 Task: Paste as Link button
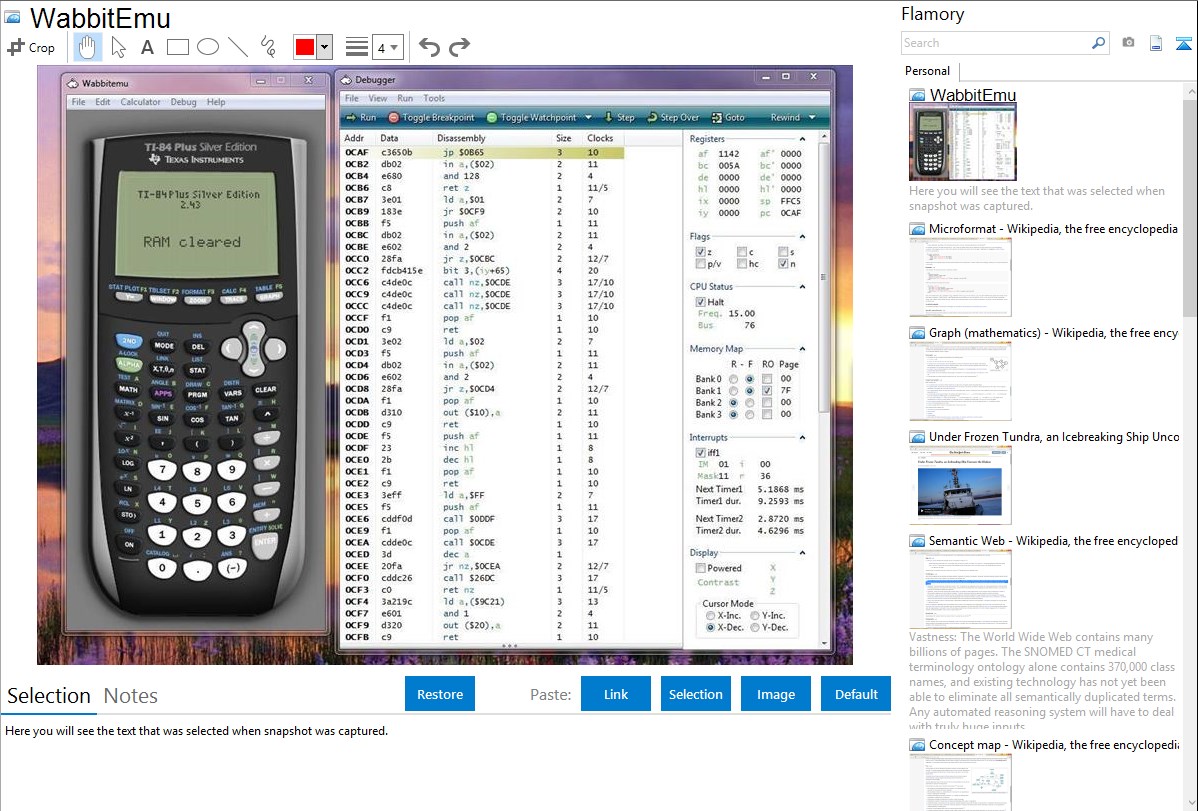[x=616, y=694]
